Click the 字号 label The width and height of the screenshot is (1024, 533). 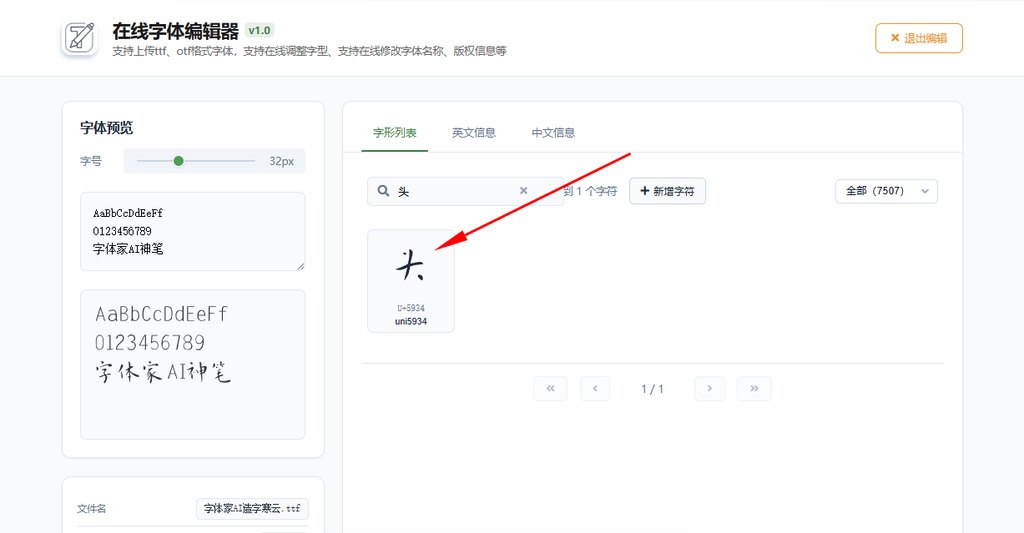pyautogui.click(x=91, y=161)
